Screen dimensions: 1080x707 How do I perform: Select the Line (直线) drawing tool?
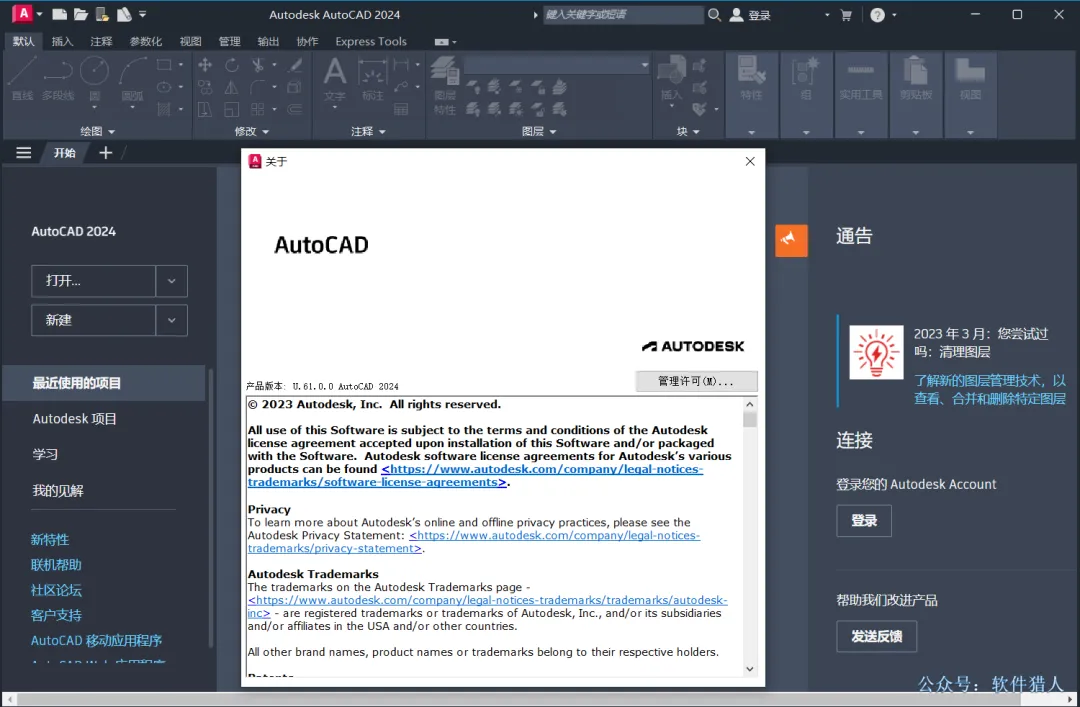click(22, 79)
